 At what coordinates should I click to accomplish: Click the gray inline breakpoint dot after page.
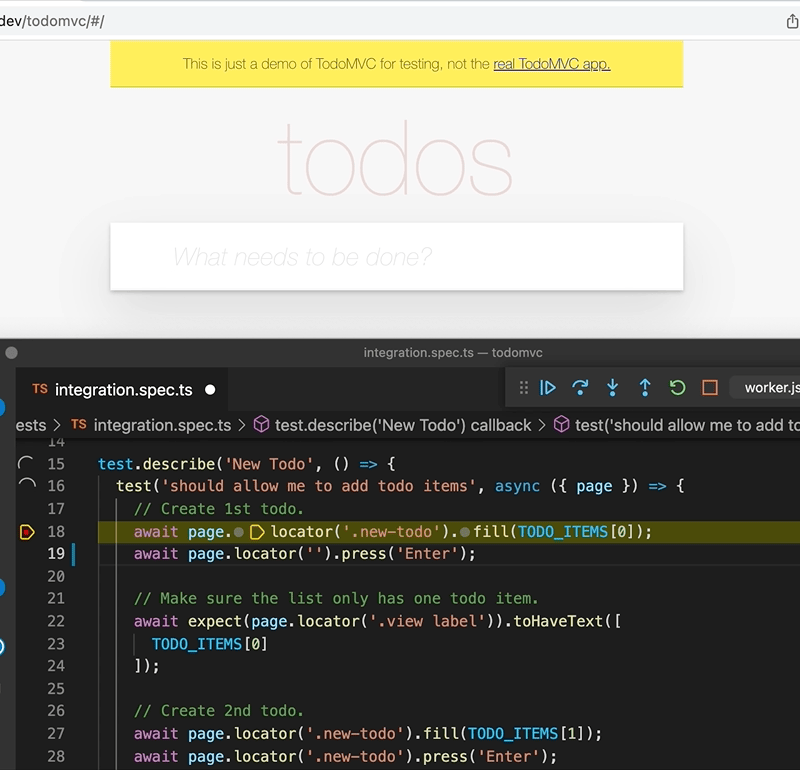pyautogui.click(x=238, y=533)
